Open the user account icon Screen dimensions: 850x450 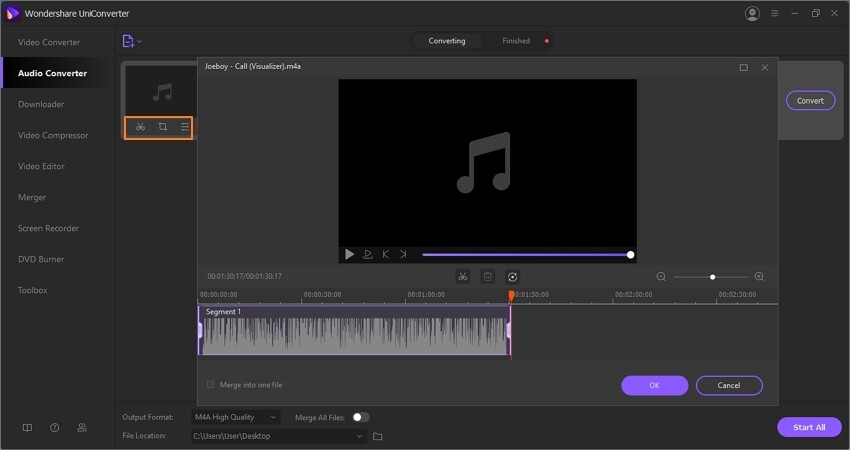click(x=752, y=14)
